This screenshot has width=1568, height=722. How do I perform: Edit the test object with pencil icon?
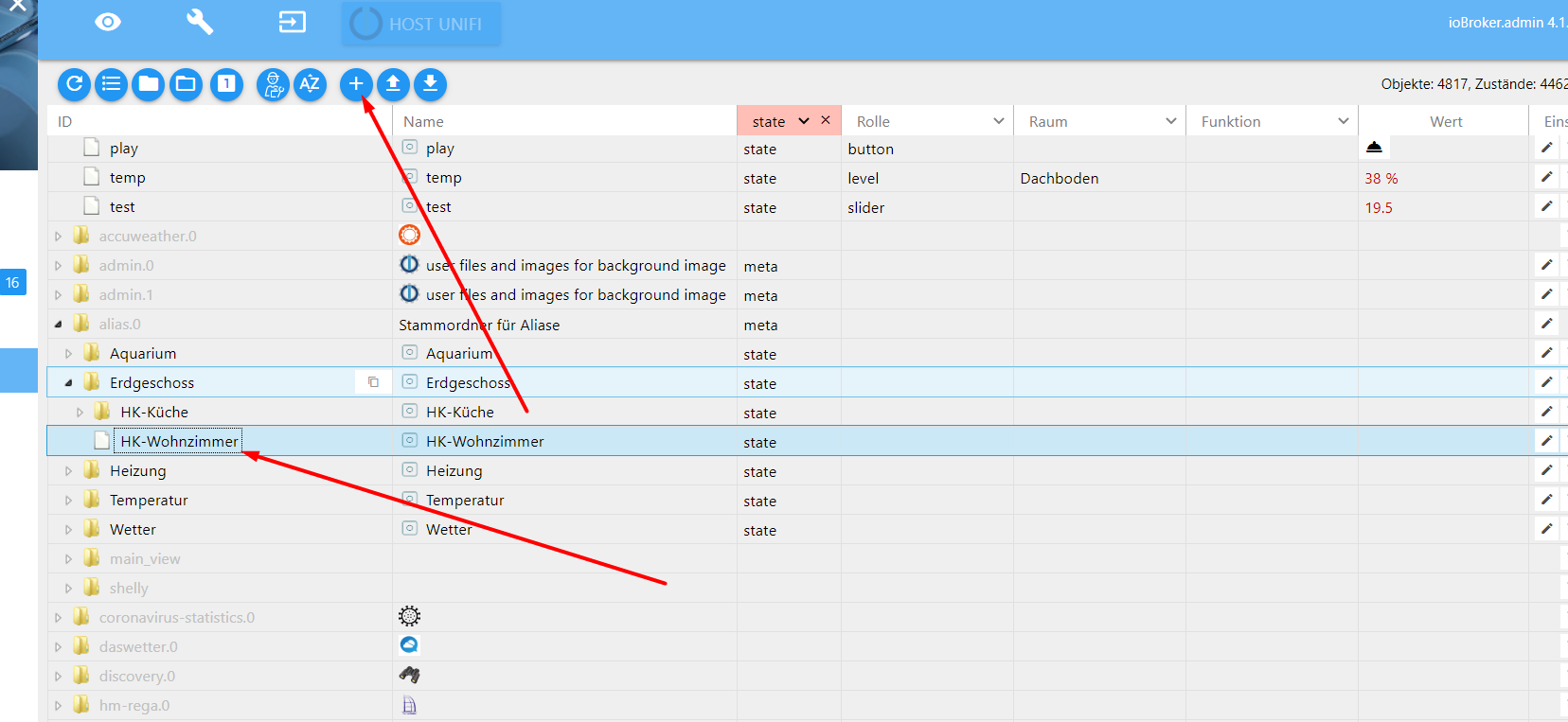pyautogui.click(x=1546, y=206)
